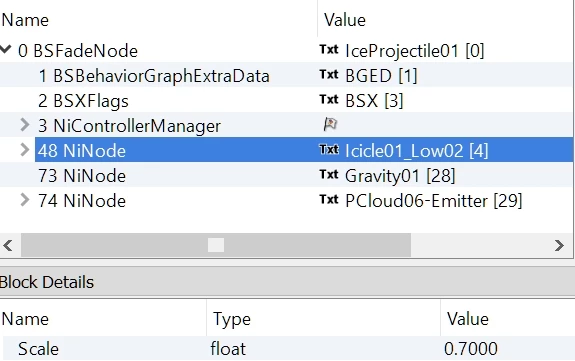575x361 pixels.
Task: Select the 2 BSXFlags block
Action: (x=286, y=100)
